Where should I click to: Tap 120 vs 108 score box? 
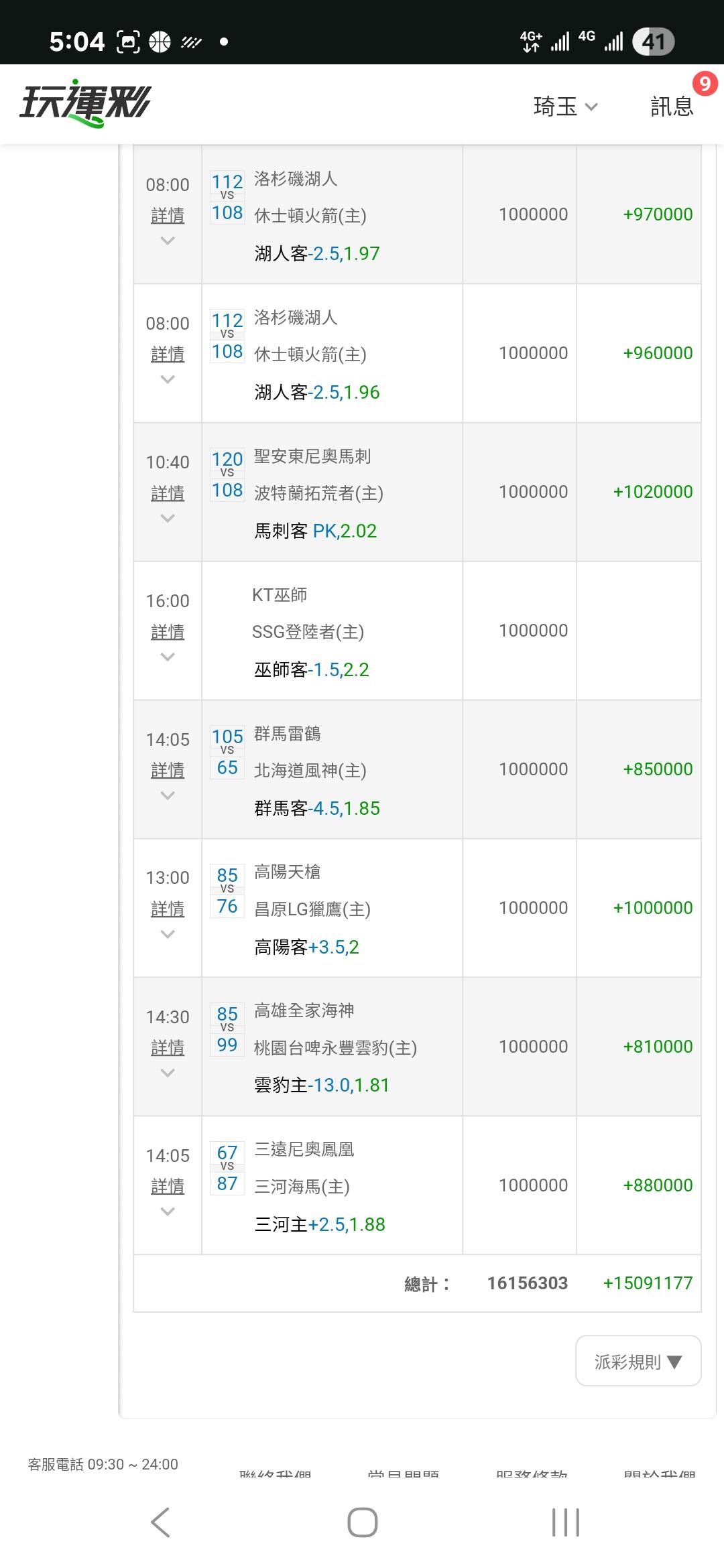point(227,474)
